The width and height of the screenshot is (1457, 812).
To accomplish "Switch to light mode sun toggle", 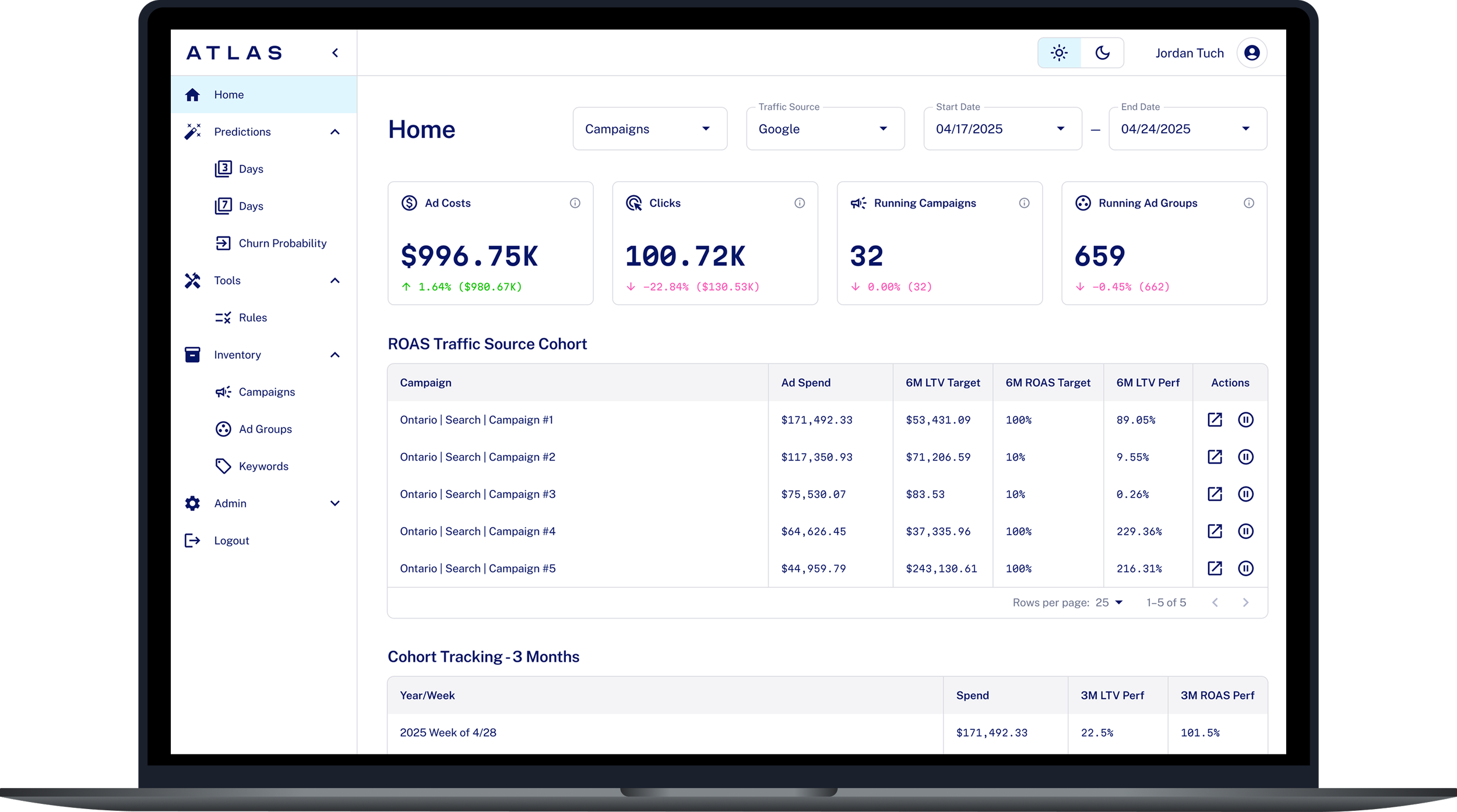I will [1059, 53].
